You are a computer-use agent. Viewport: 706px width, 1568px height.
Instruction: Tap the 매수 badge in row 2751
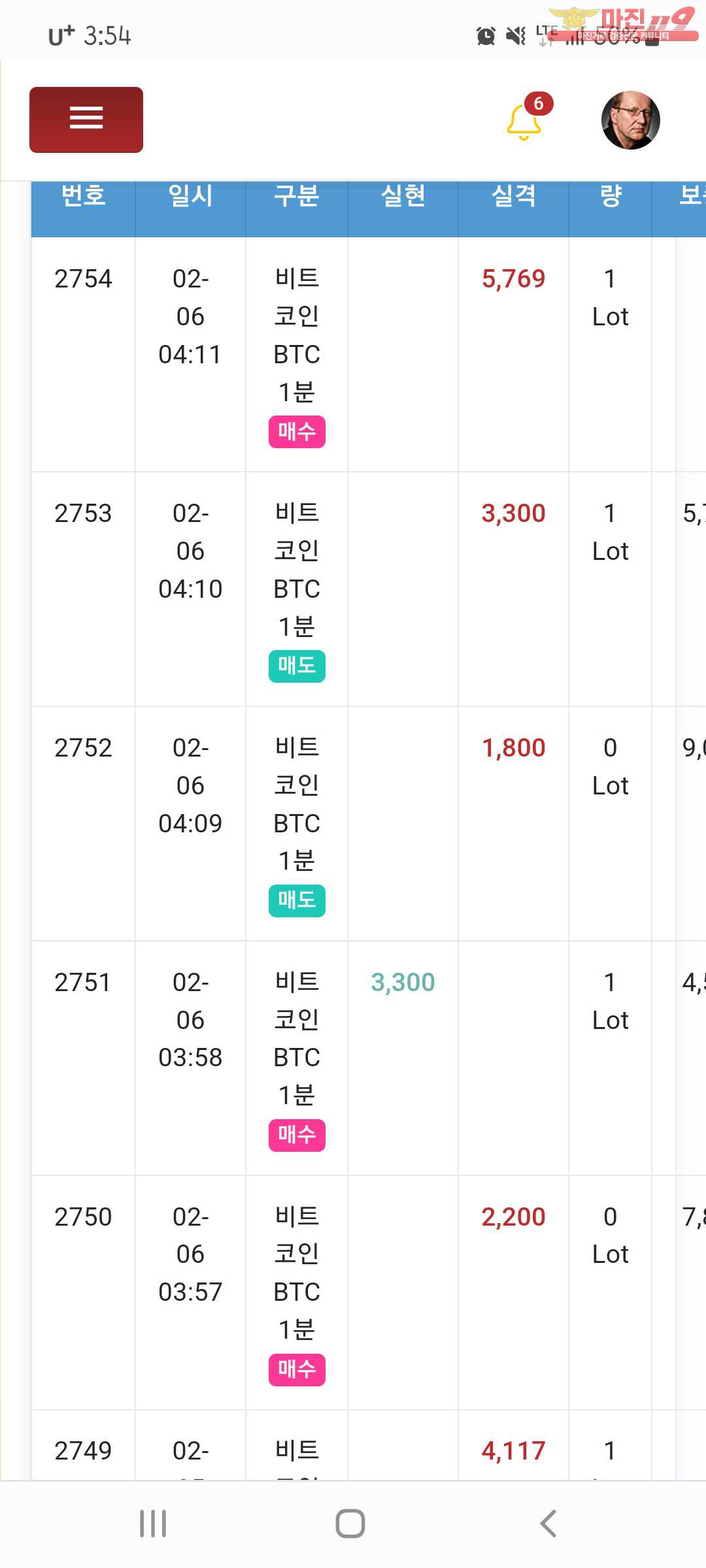[297, 1135]
